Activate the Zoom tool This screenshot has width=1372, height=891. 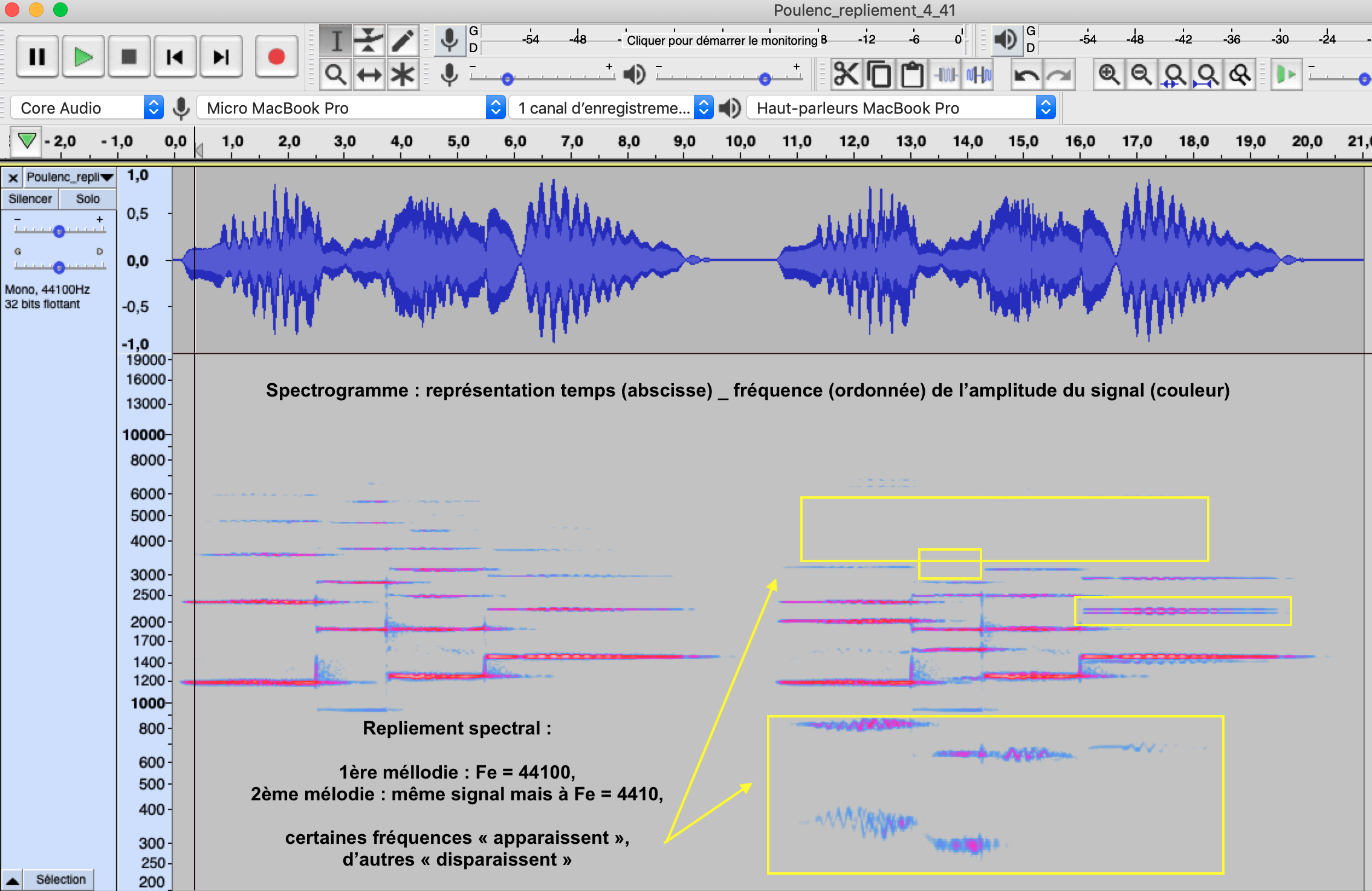coord(337,75)
